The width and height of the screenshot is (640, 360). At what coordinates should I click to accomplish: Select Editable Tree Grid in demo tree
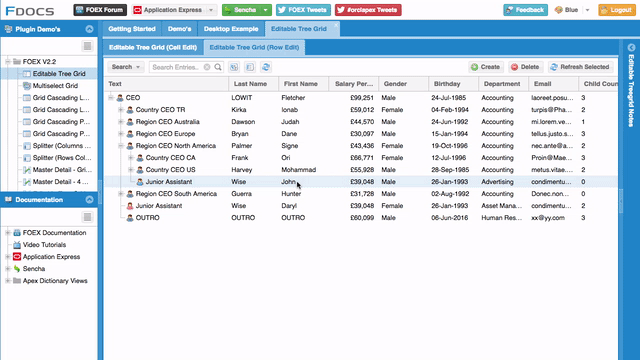[59, 74]
